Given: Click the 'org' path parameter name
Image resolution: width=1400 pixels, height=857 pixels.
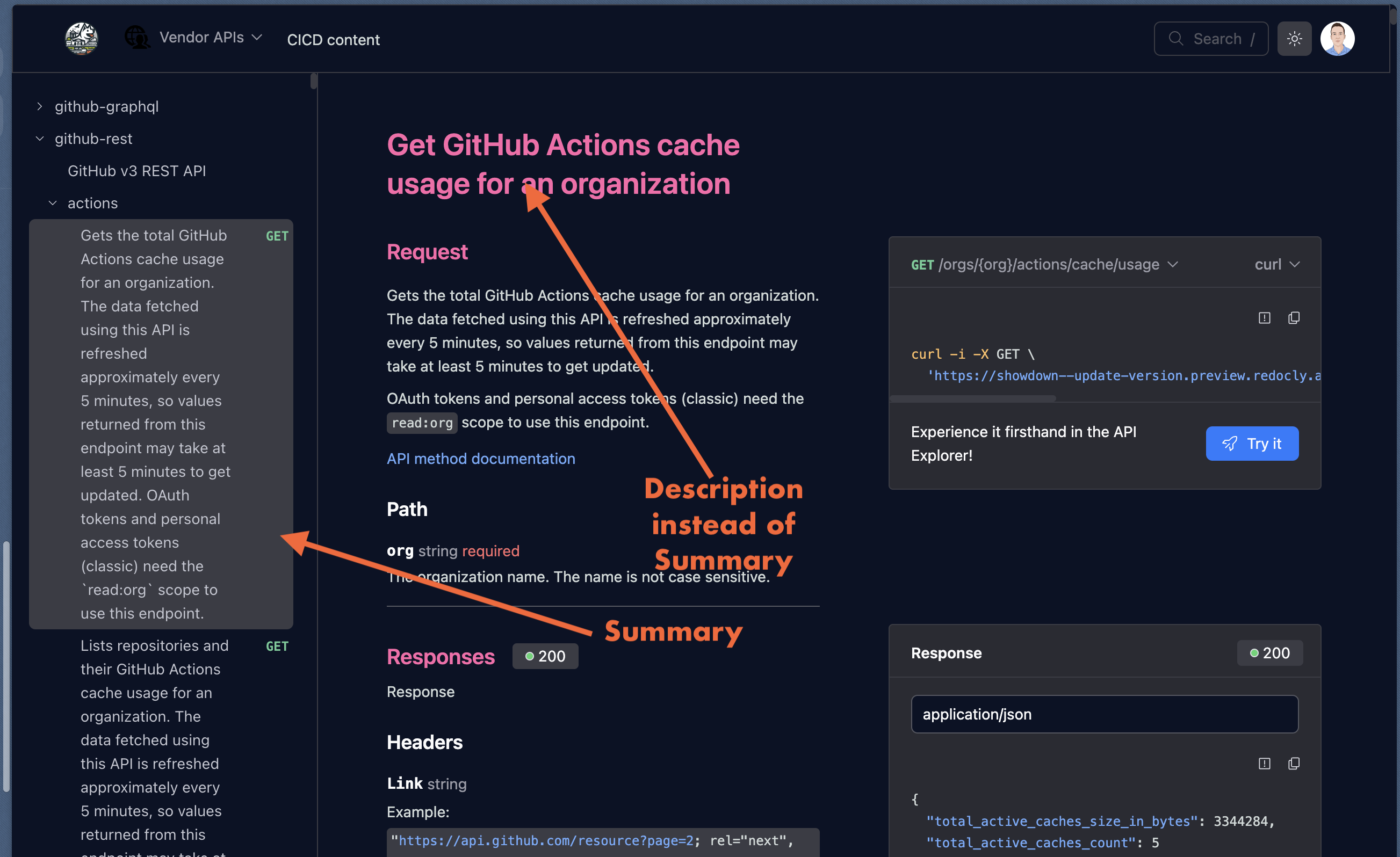Looking at the screenshot, I should [400, 551].
